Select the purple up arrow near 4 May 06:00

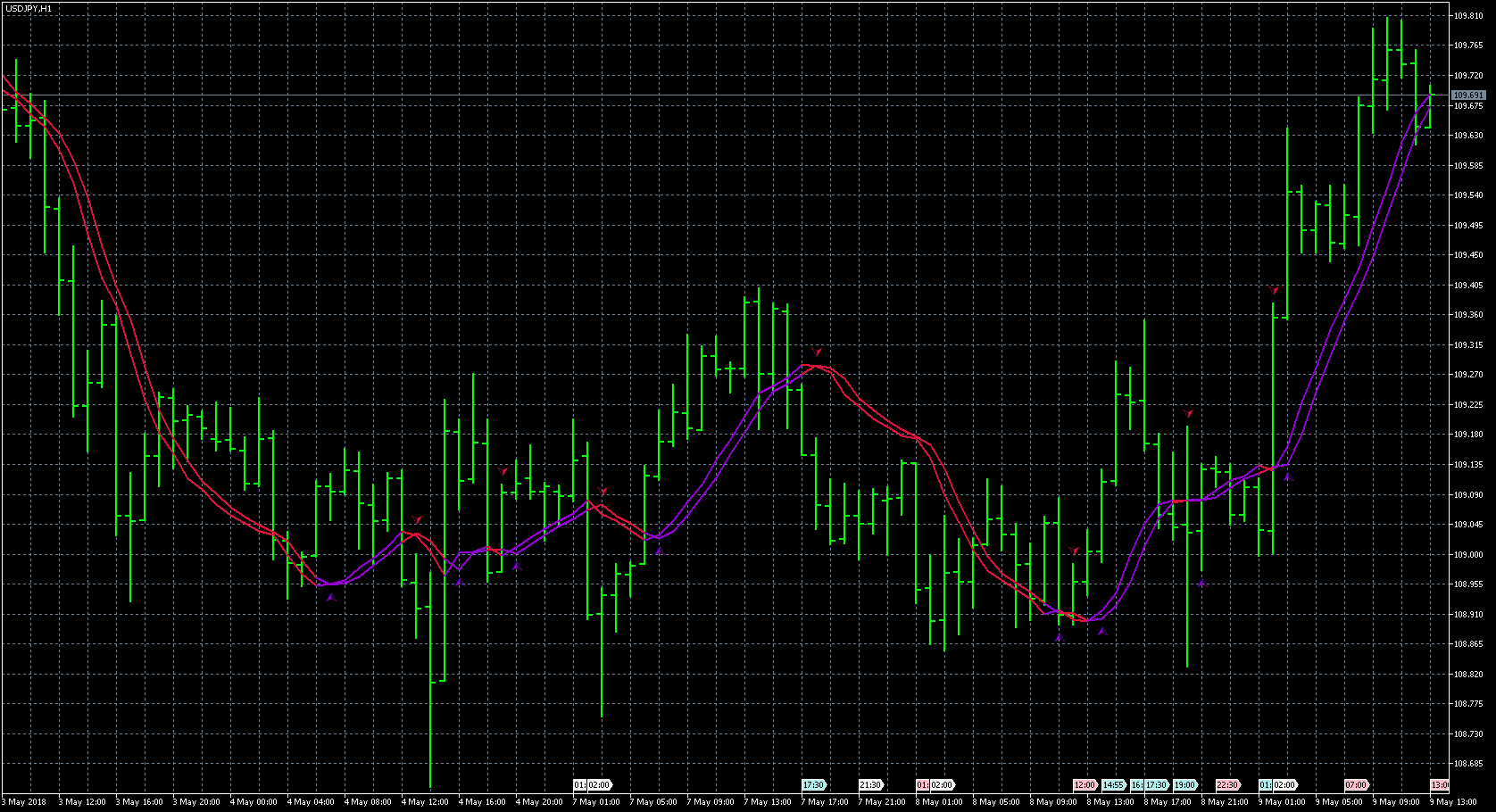point(330,597)
